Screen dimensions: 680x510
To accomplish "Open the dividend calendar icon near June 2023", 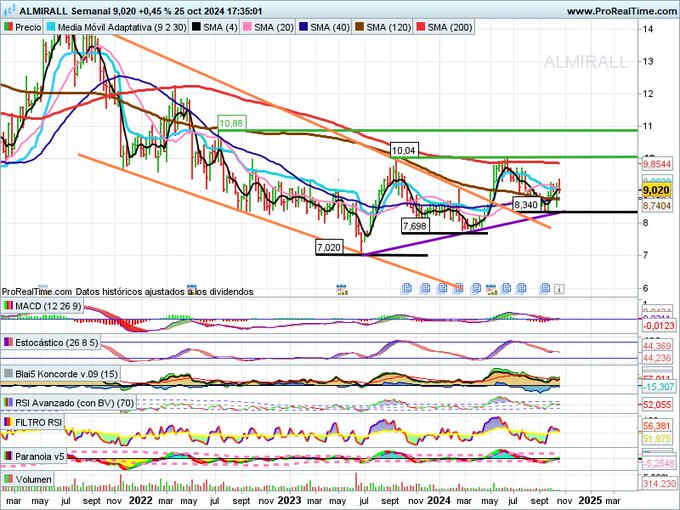I will tap(342, 289).
